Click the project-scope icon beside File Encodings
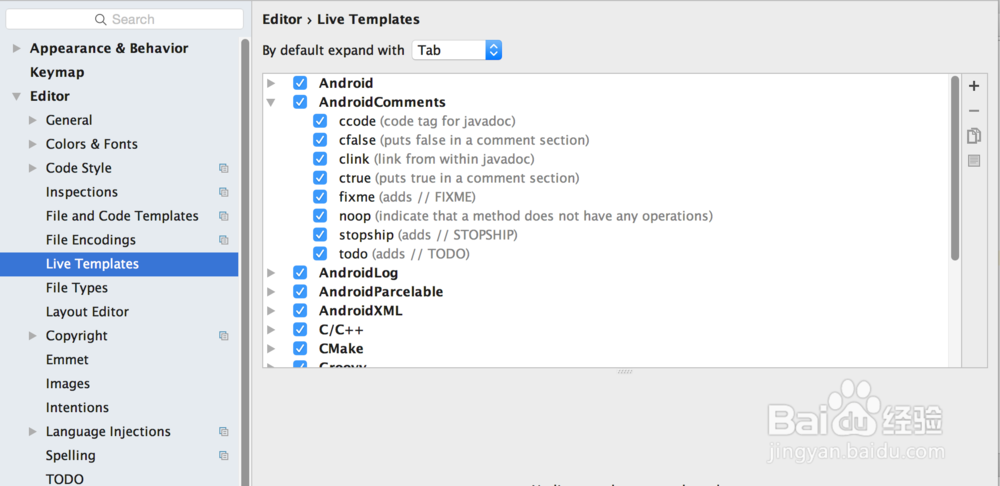The width and height of the screenshot is (1000, 486). 224,240
